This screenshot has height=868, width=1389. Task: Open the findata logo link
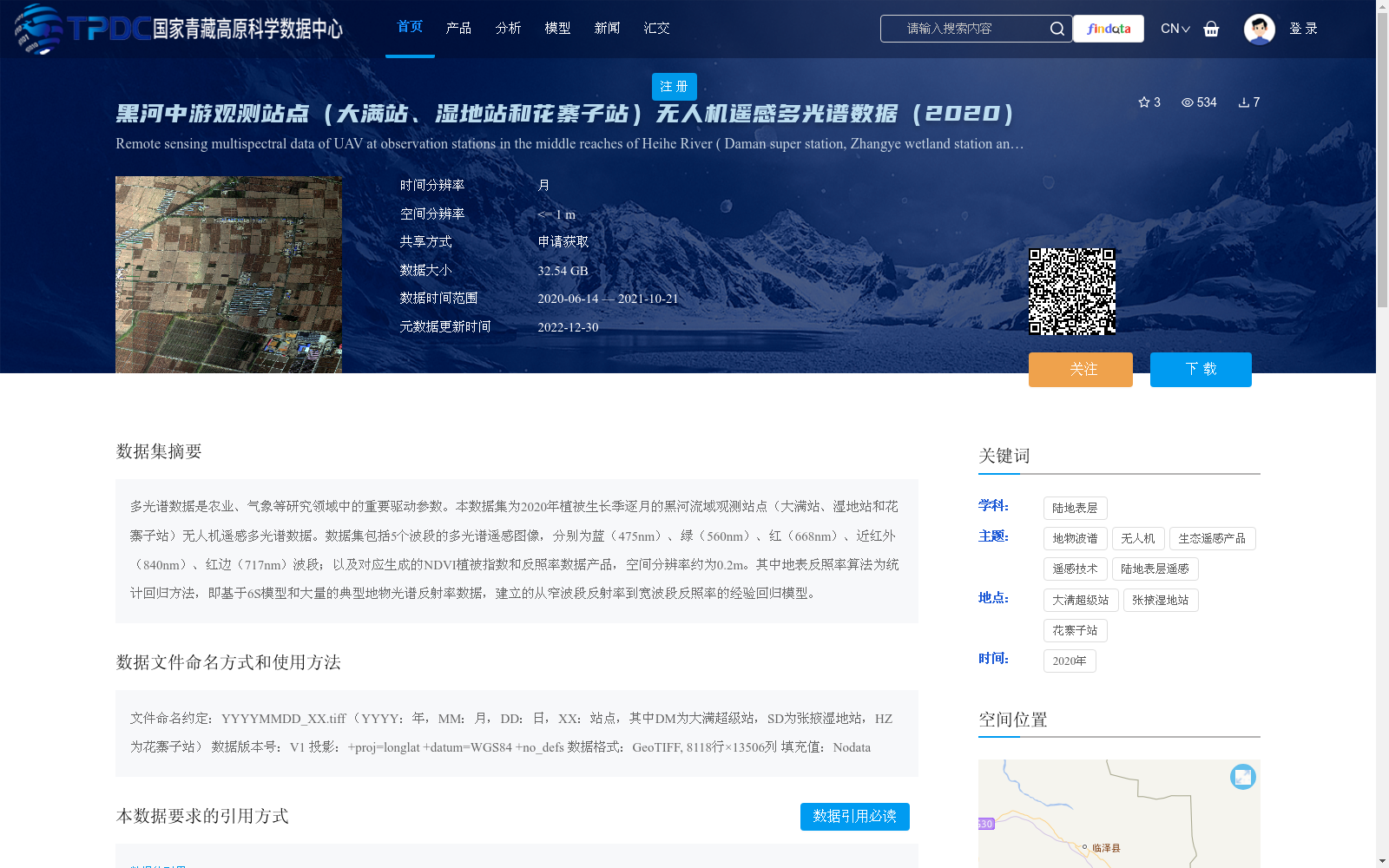click(x=1109, y=29)
